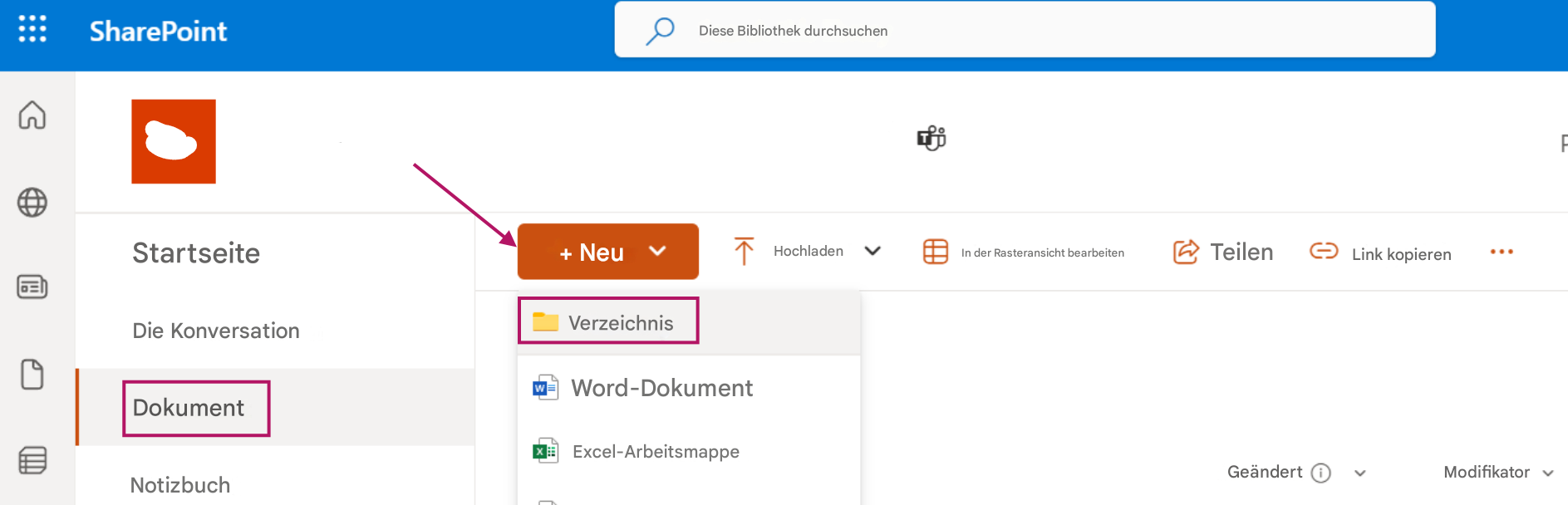Click the Modifikator column header

coord(1487,472)
